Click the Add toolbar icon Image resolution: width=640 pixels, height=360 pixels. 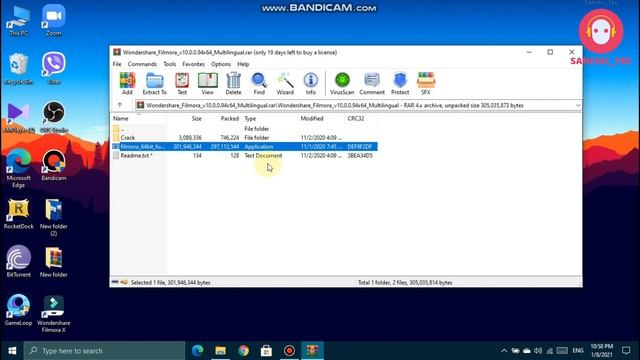point(127,83)
